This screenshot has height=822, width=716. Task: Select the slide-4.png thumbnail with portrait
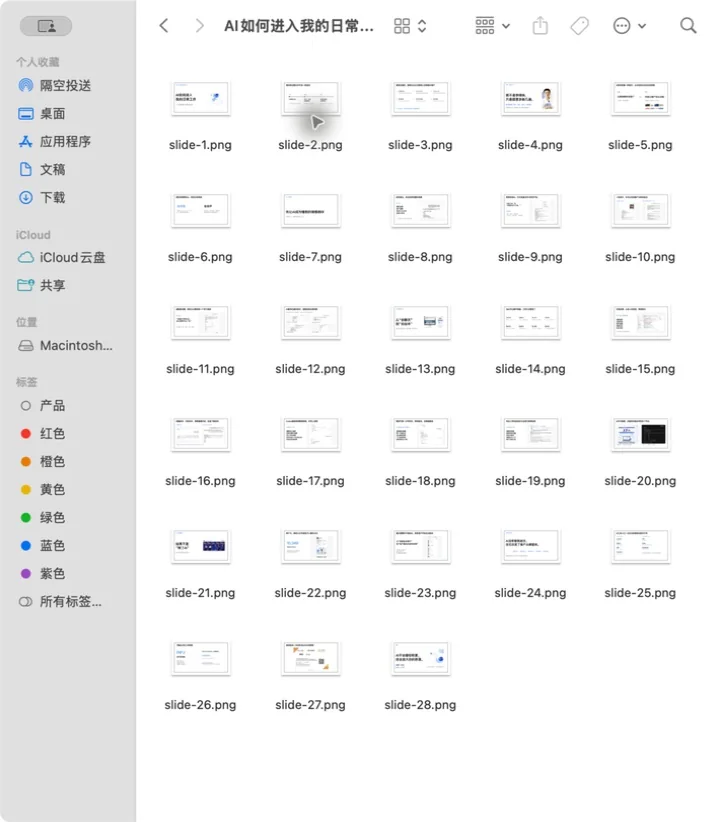click(530, 98)
